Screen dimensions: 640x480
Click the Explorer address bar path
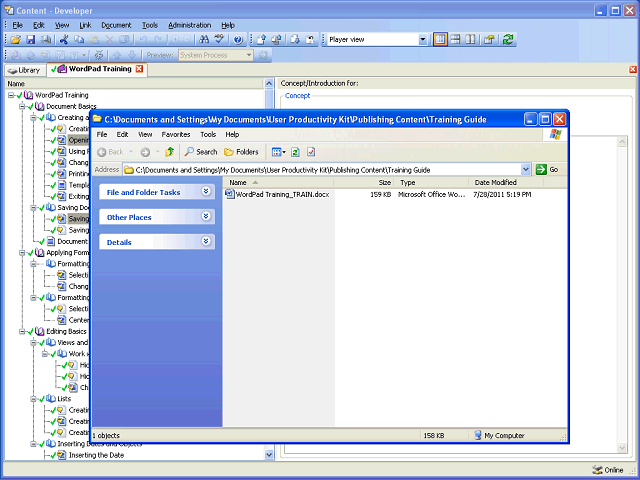282,170
